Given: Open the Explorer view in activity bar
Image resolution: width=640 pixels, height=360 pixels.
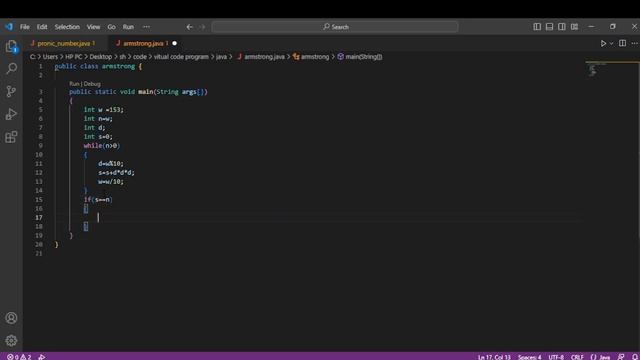Looking at the screenshot, I should coord(11,46).
